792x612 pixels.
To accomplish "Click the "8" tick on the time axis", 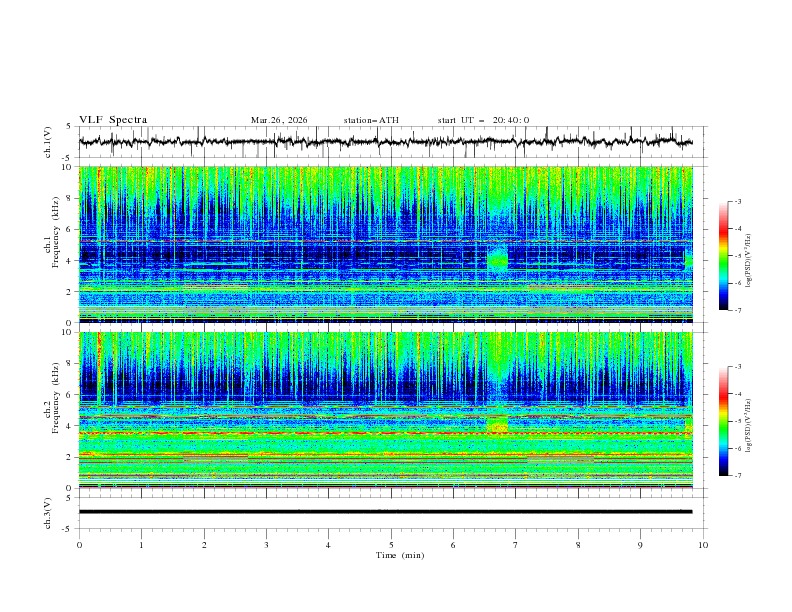I will [578, 545].
